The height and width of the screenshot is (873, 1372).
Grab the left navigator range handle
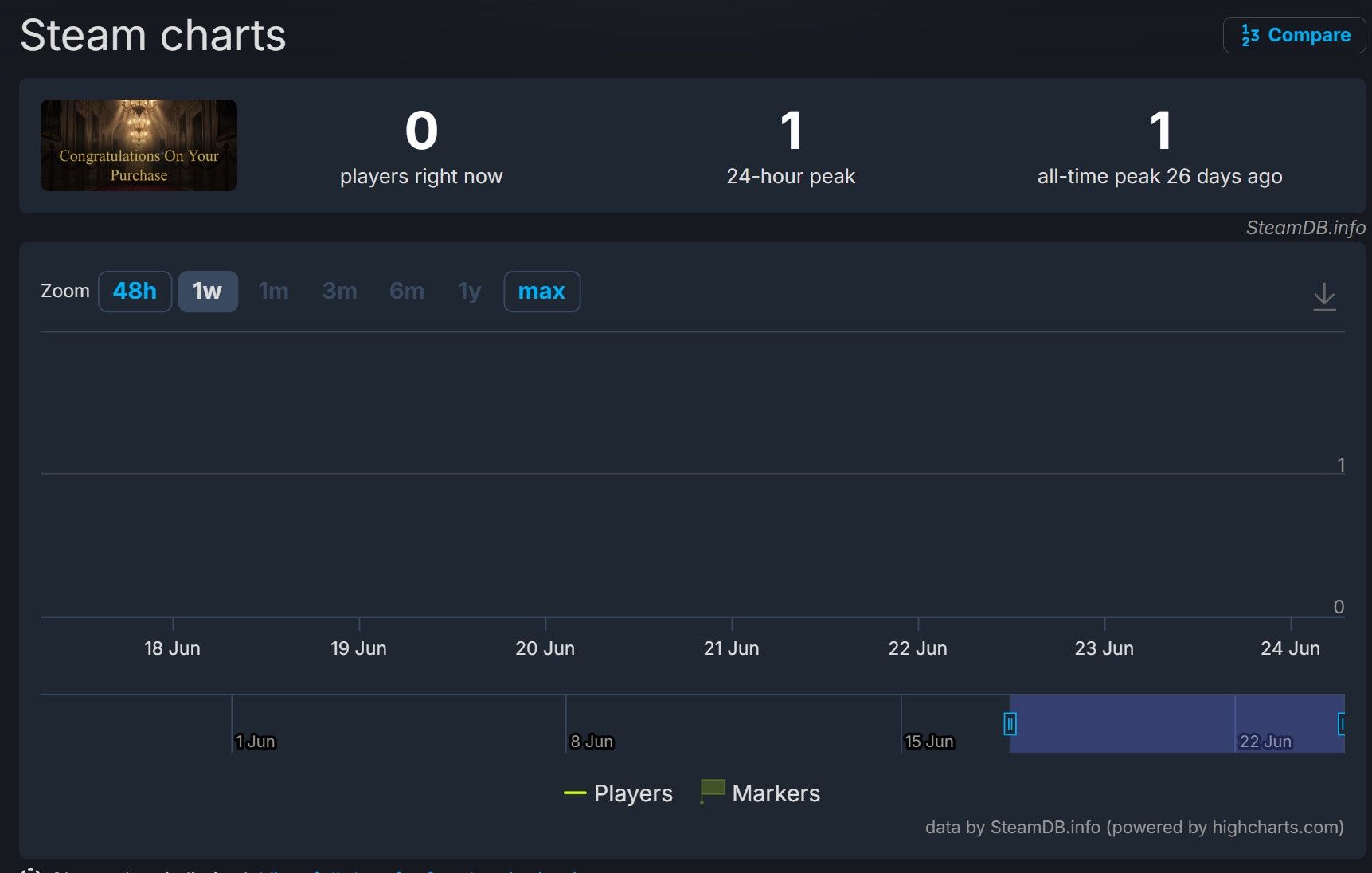point(1010,723)
